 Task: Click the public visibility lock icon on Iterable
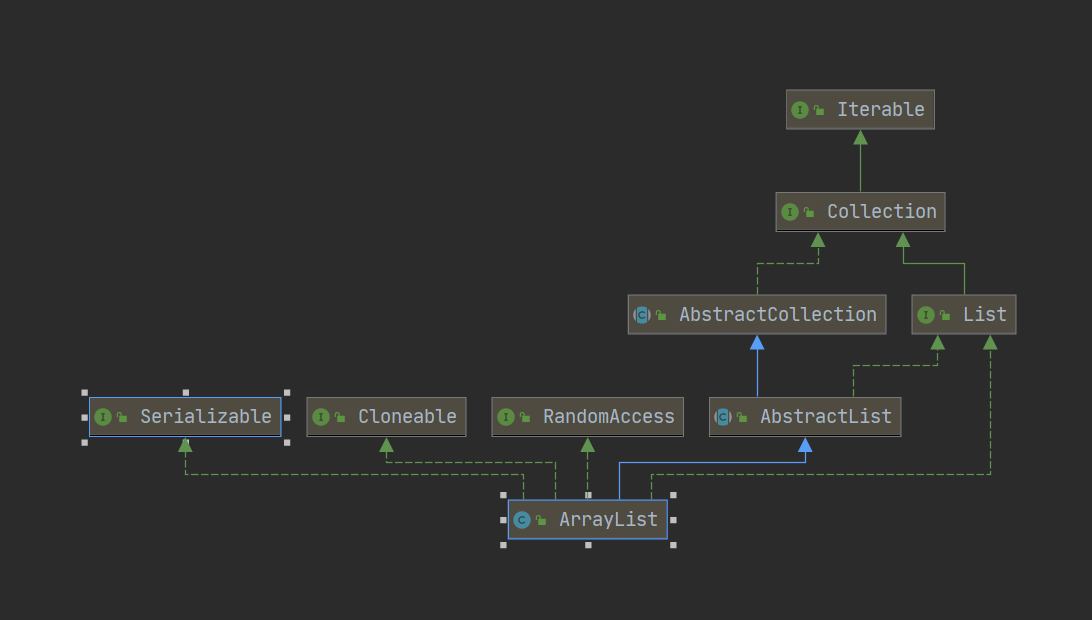point(819,110)
